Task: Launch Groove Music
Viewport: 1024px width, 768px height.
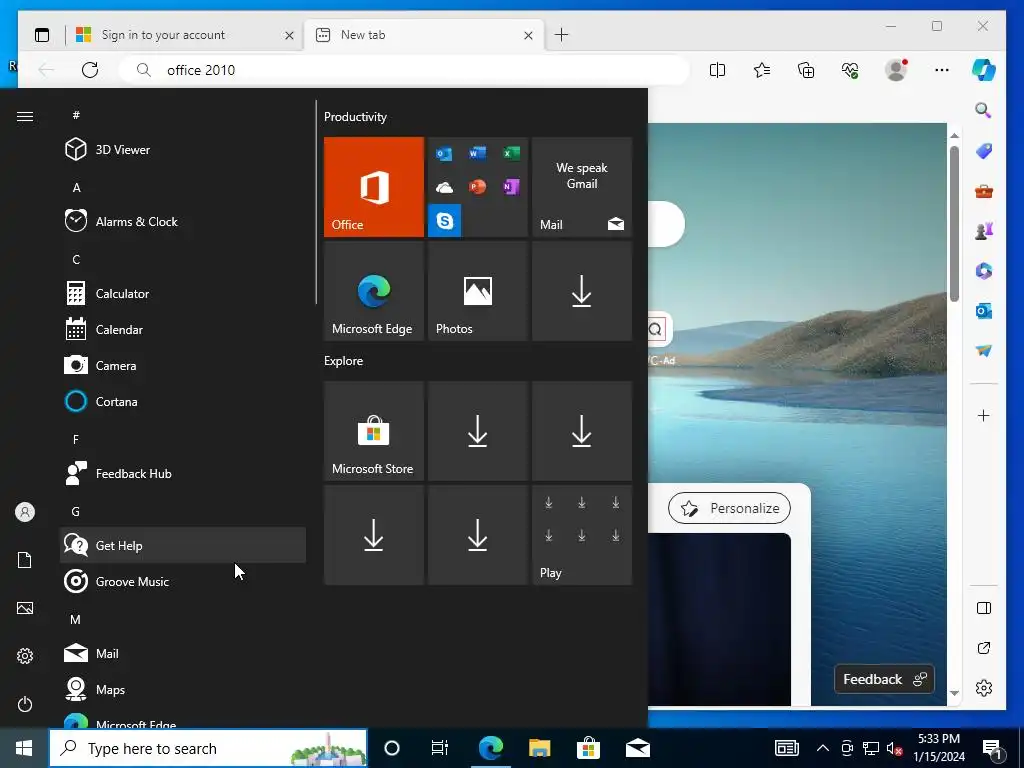Action: click(x=183, y=581)
